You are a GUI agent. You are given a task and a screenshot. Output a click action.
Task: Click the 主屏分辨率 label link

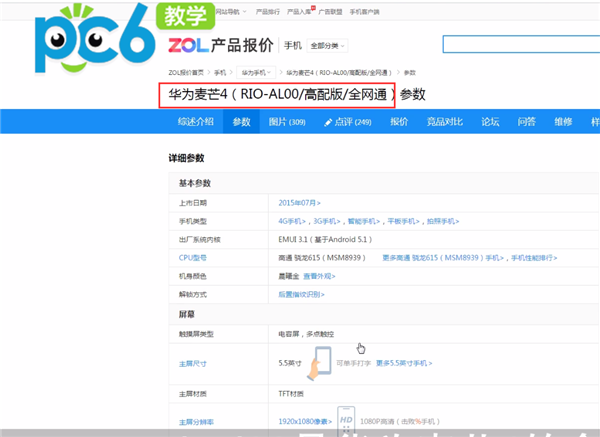point(196,422)
